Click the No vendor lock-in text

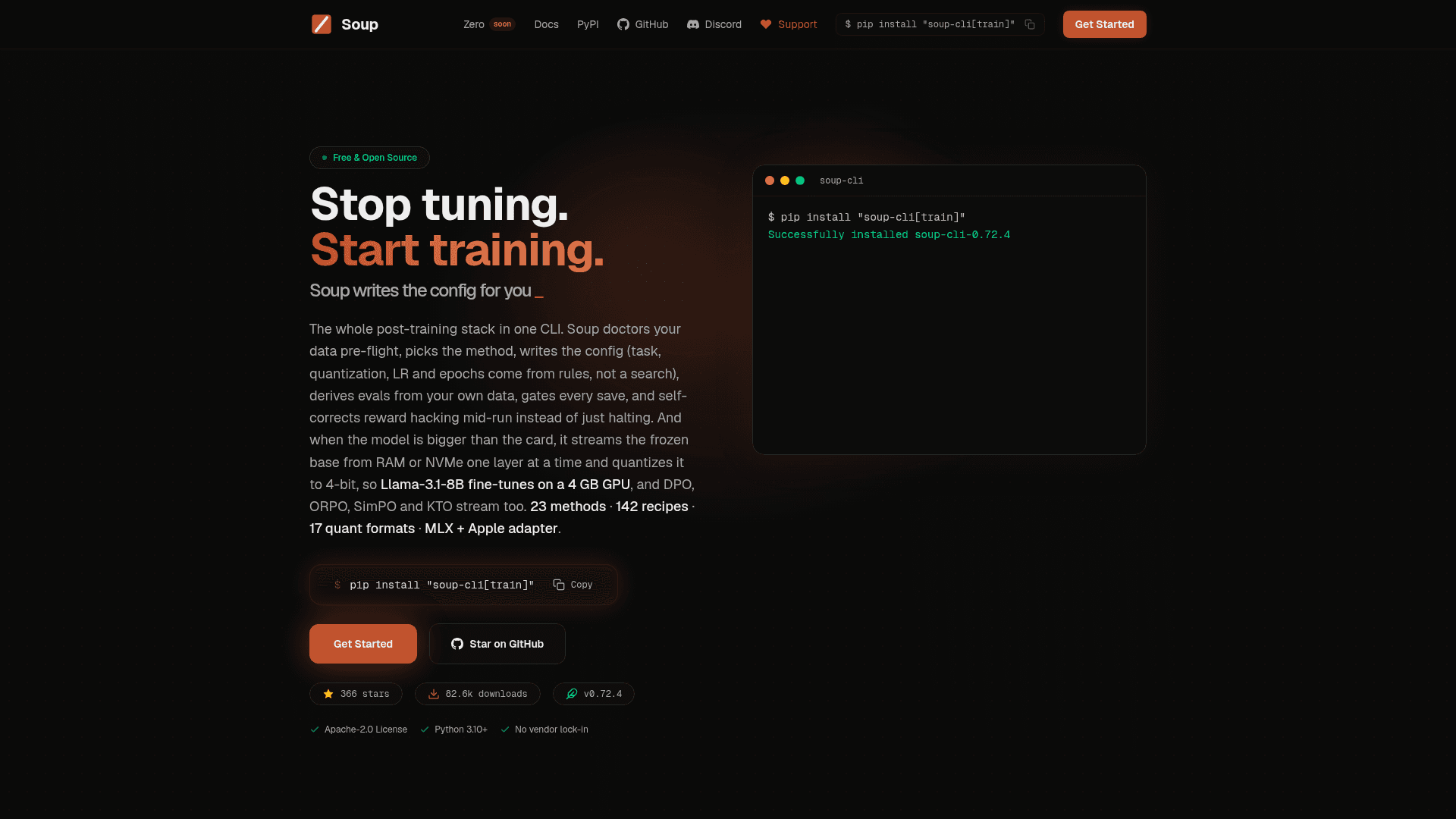pyautogui.click(x=551, y=730)
